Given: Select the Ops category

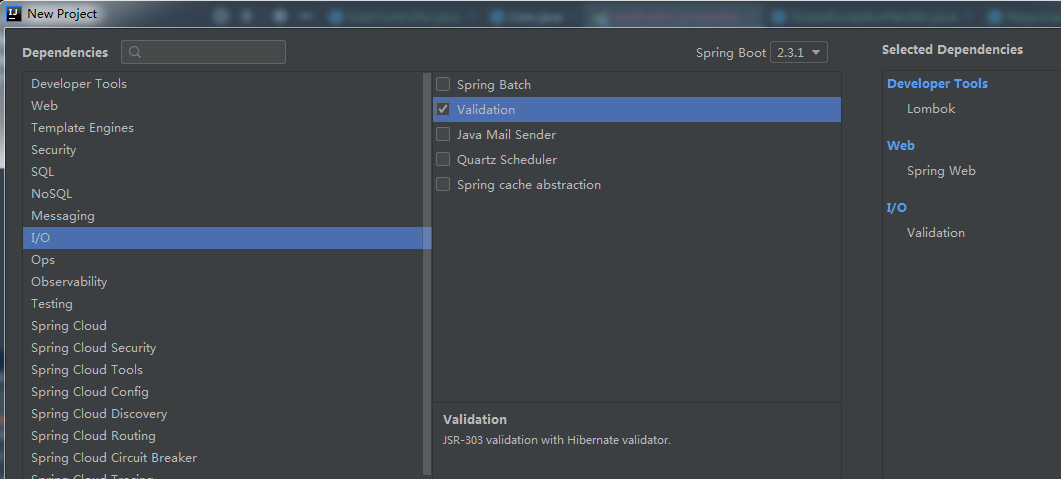Looking at the screenshot, I should (x=223, y=260).
